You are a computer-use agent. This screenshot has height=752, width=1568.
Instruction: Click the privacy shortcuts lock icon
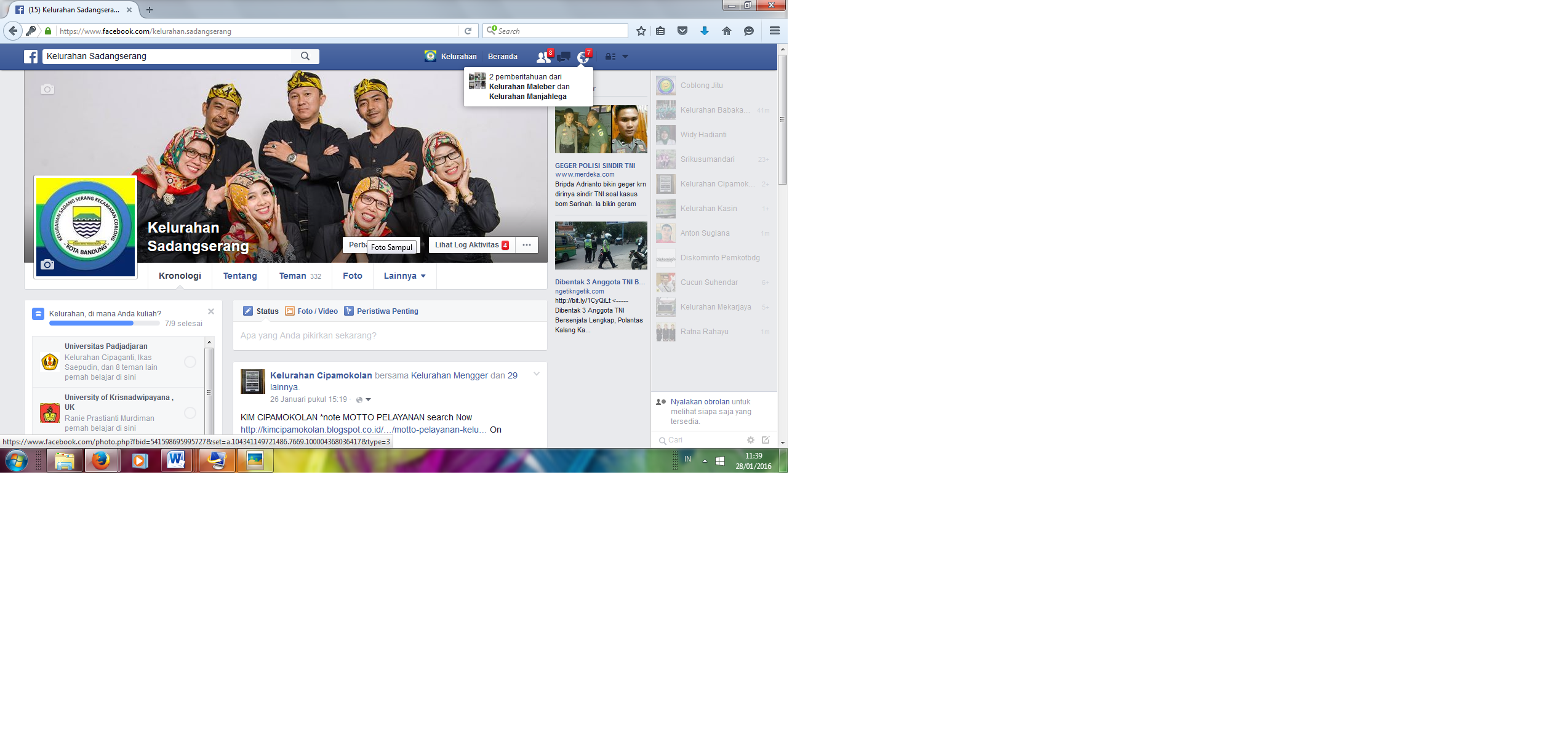(609, 56)
